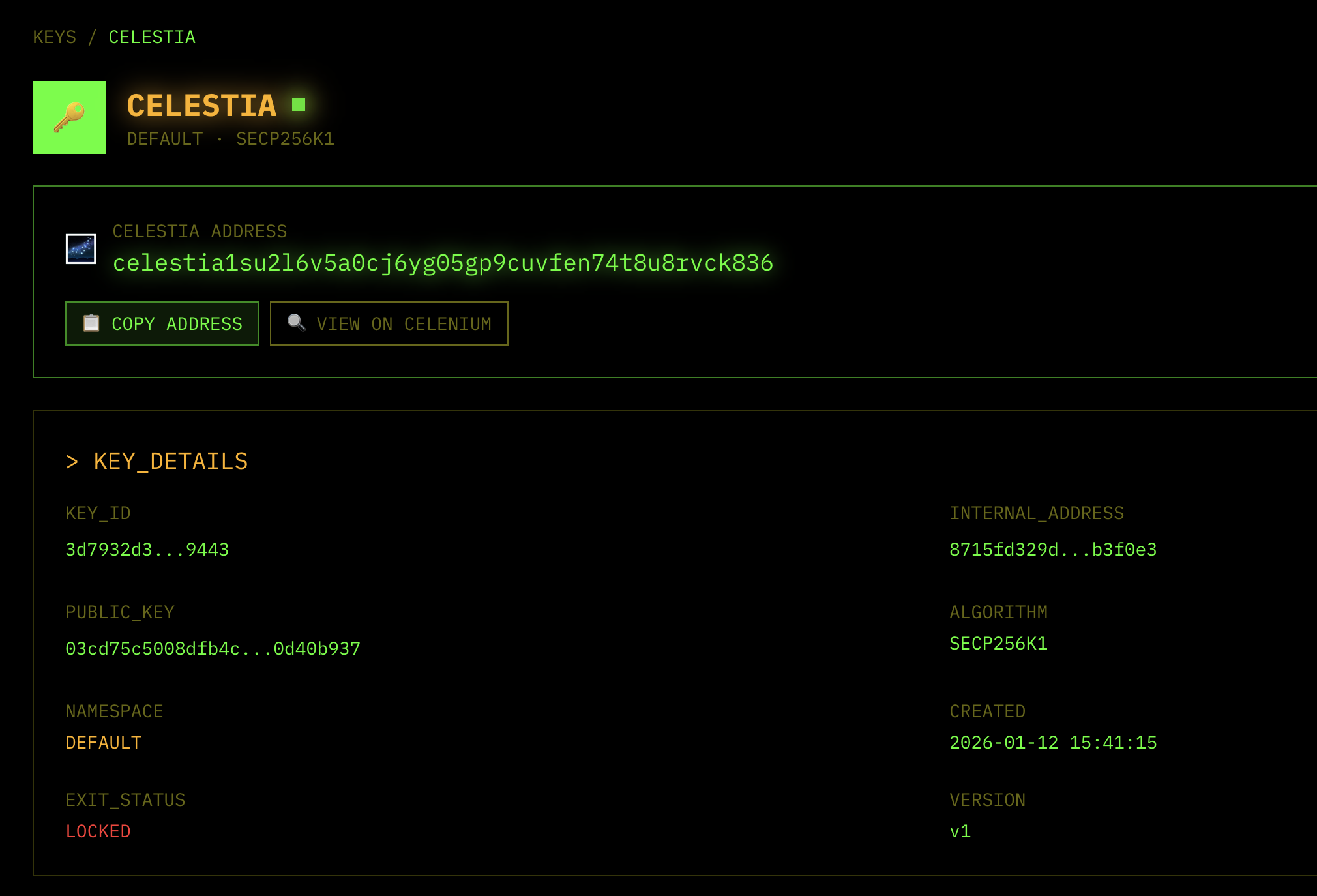Click the full celestia1su2l6 address text

click(x=443, y=263)
